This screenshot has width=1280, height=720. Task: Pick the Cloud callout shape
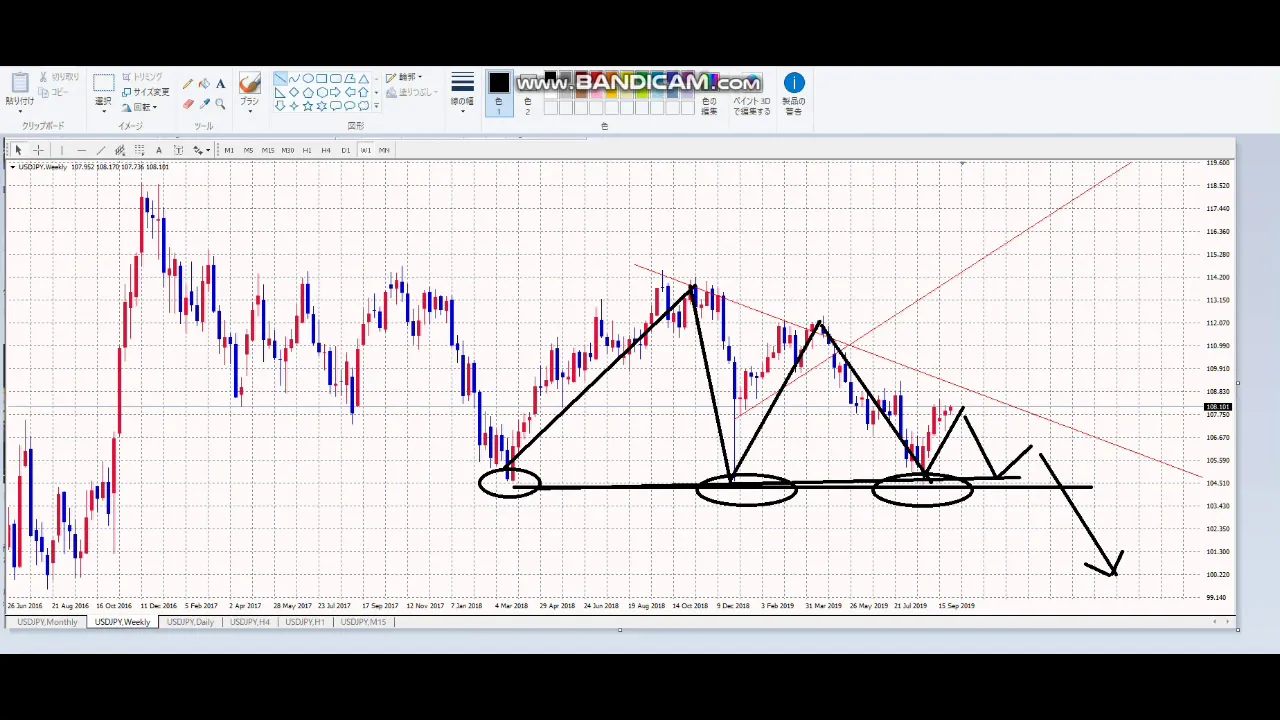(x=363, y=105)
